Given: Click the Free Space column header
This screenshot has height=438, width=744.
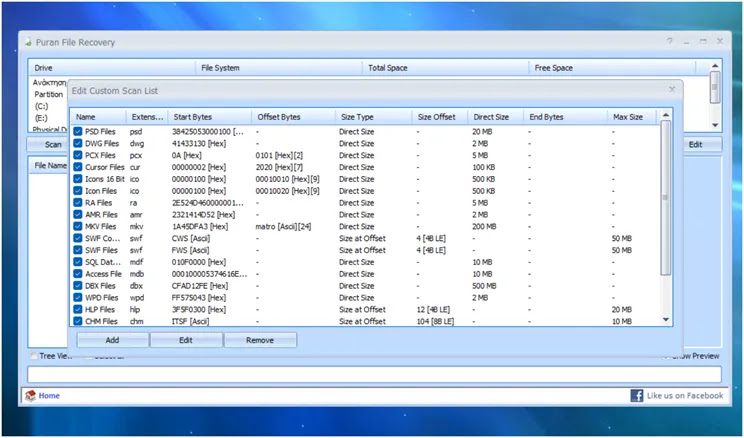Looking at the screenshot, I should pyautogui.click(x=612, y=68).
